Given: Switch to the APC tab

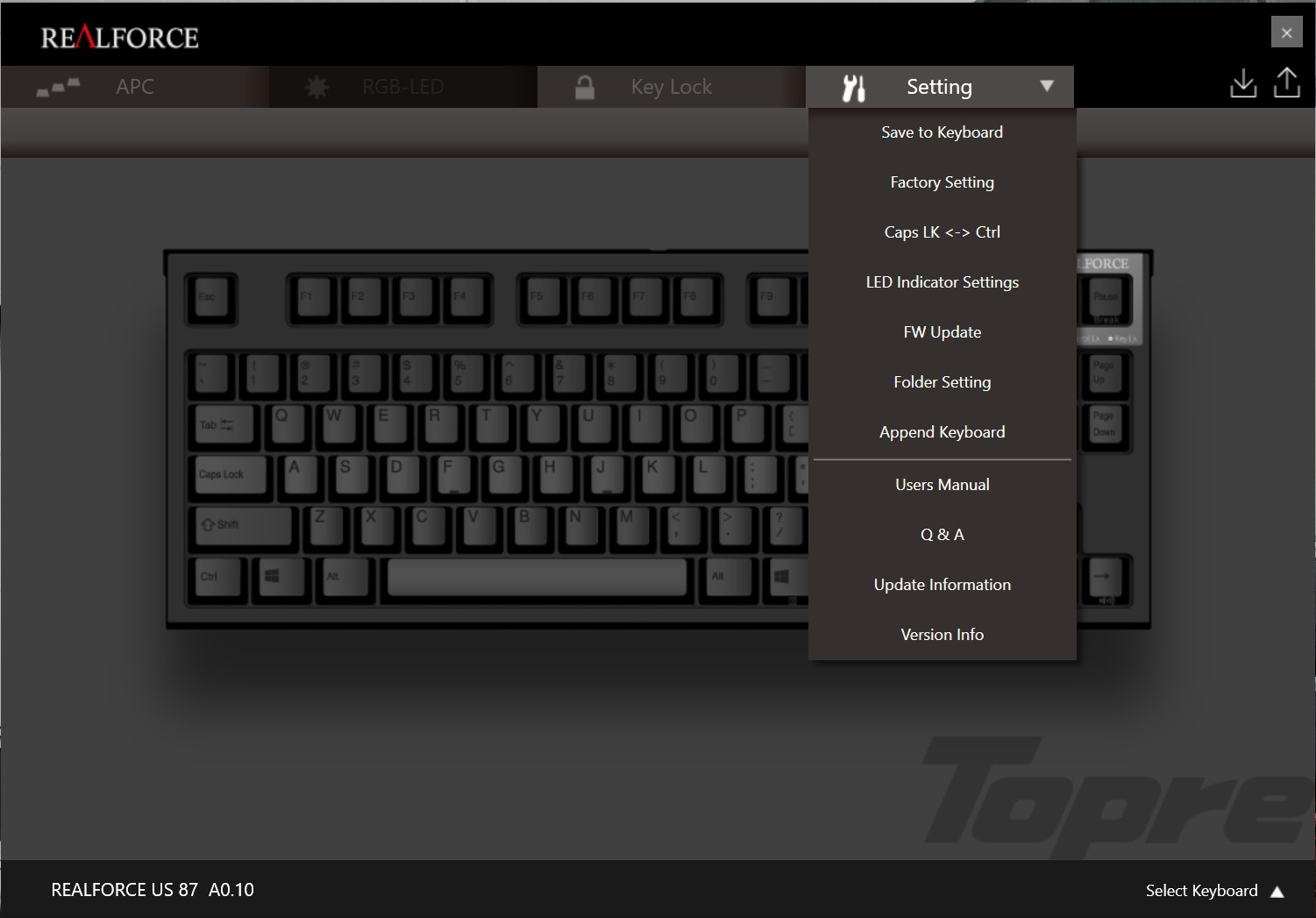Looking at the screenshot, I should coord(133,86).
